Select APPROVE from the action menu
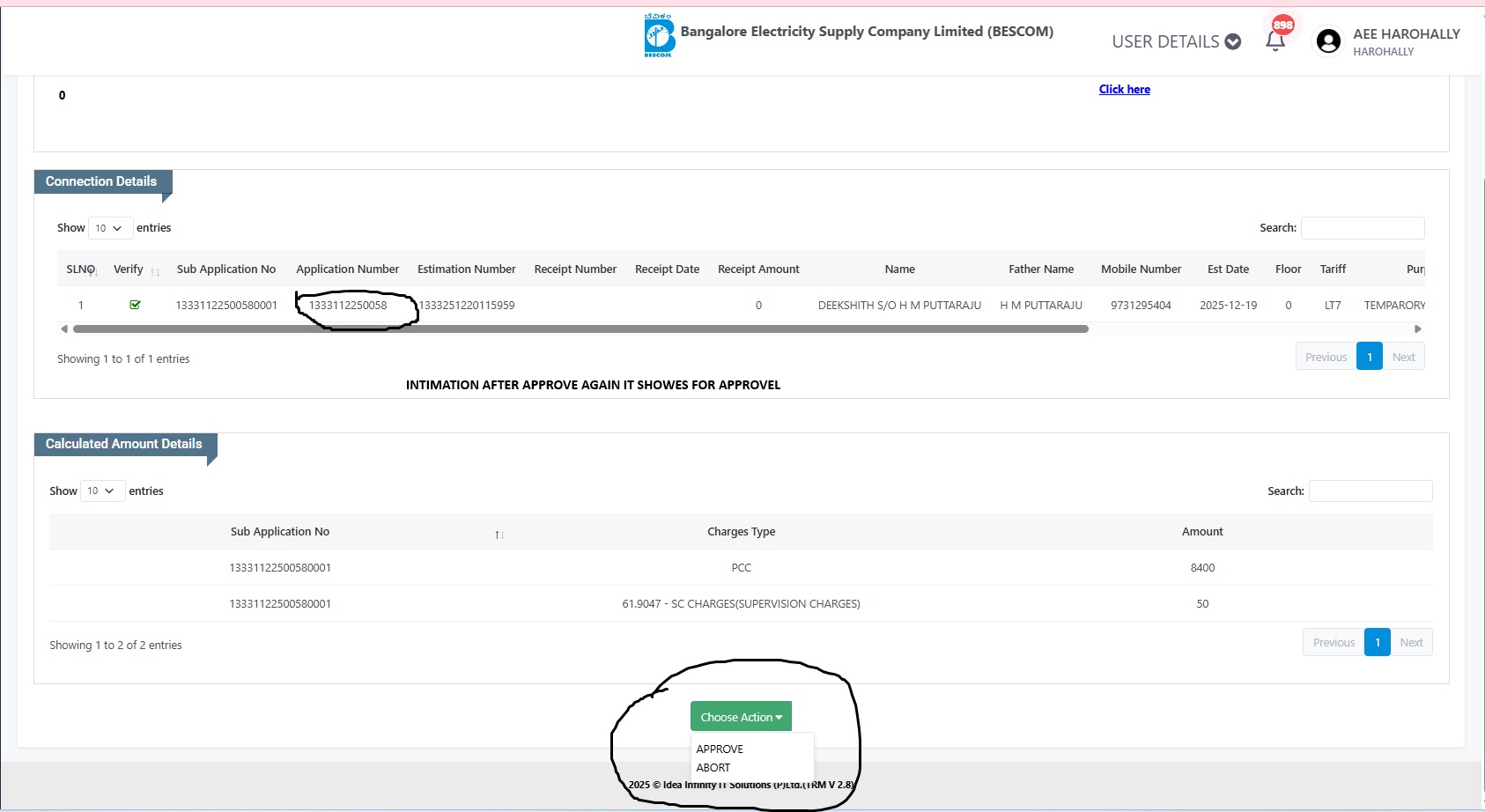 (720, 749)
